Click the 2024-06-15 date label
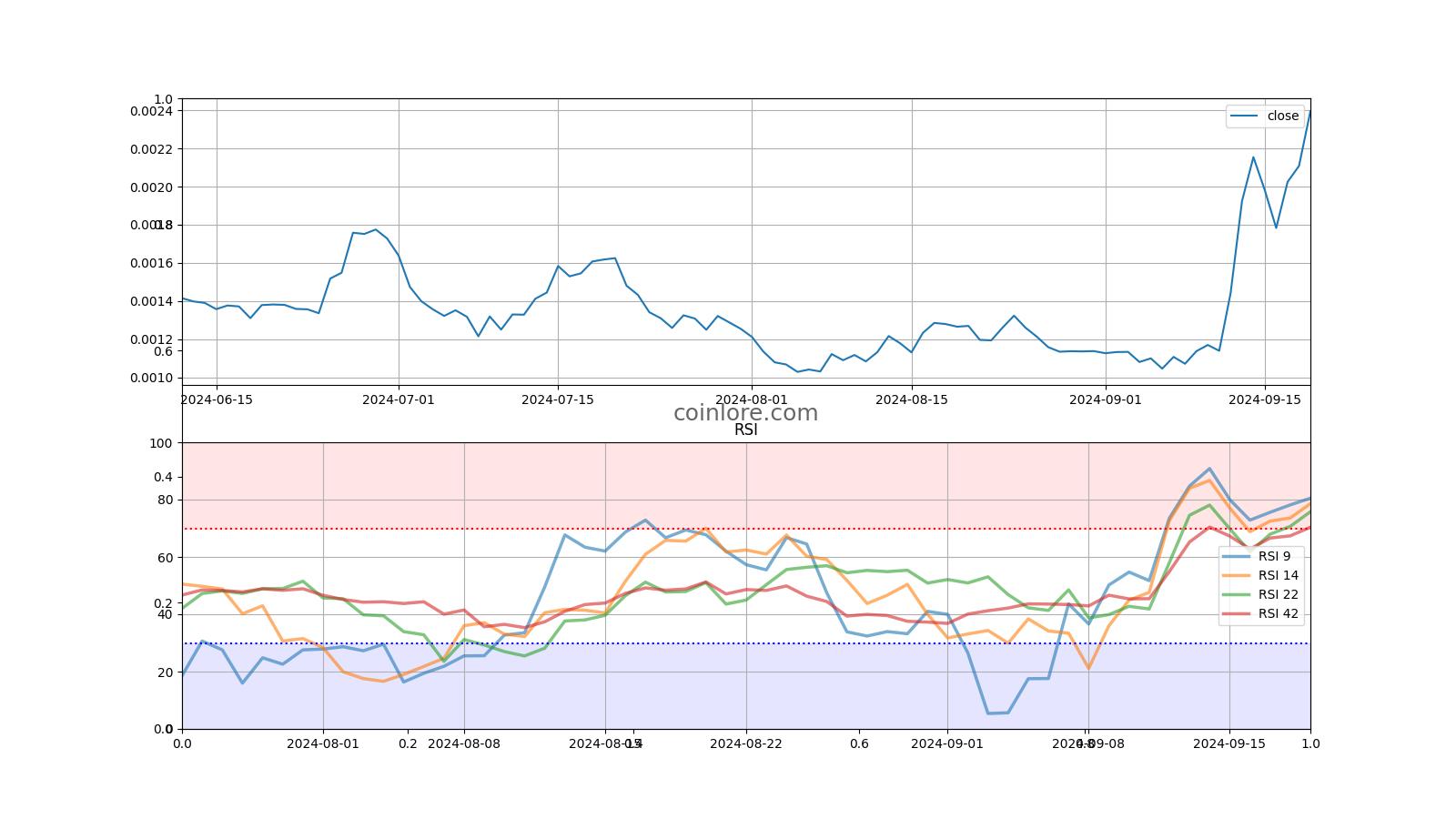The image size is (1456, 819). (217, 399)
